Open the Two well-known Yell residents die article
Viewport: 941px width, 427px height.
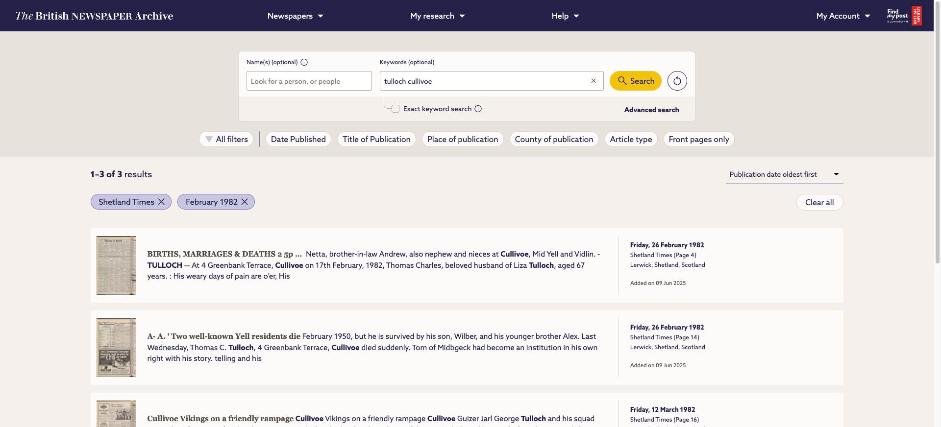coord(223,336)
